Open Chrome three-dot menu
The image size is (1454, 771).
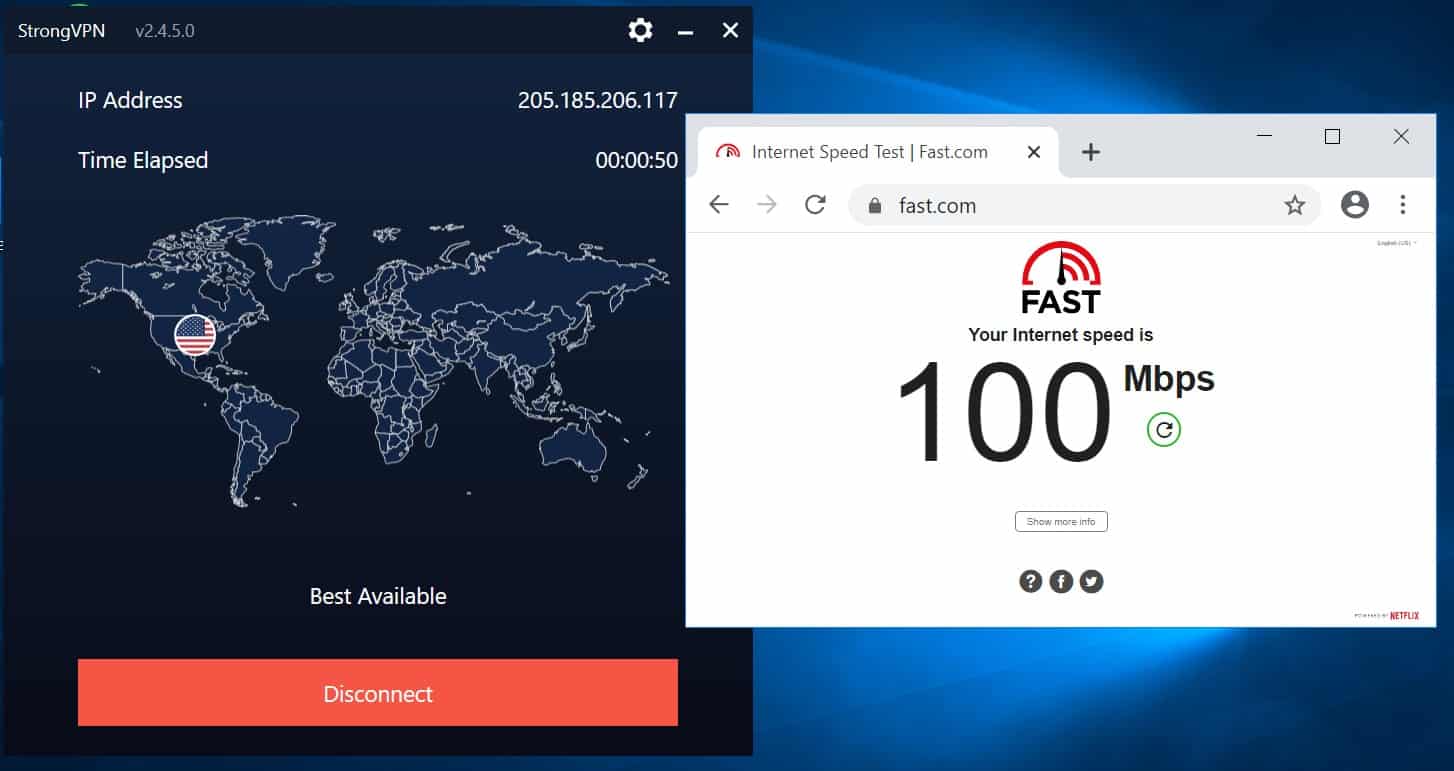coord(1403,205)
